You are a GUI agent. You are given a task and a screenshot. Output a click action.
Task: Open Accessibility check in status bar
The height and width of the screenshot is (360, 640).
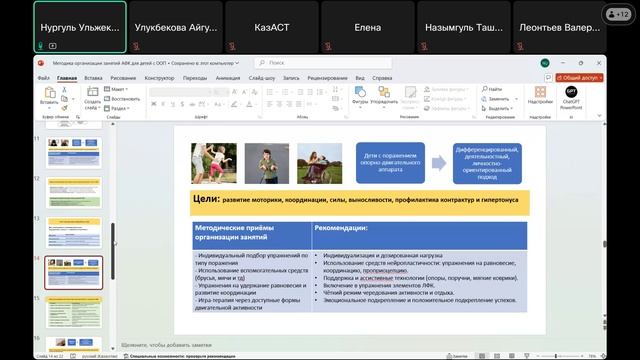(x=180, y=356)
